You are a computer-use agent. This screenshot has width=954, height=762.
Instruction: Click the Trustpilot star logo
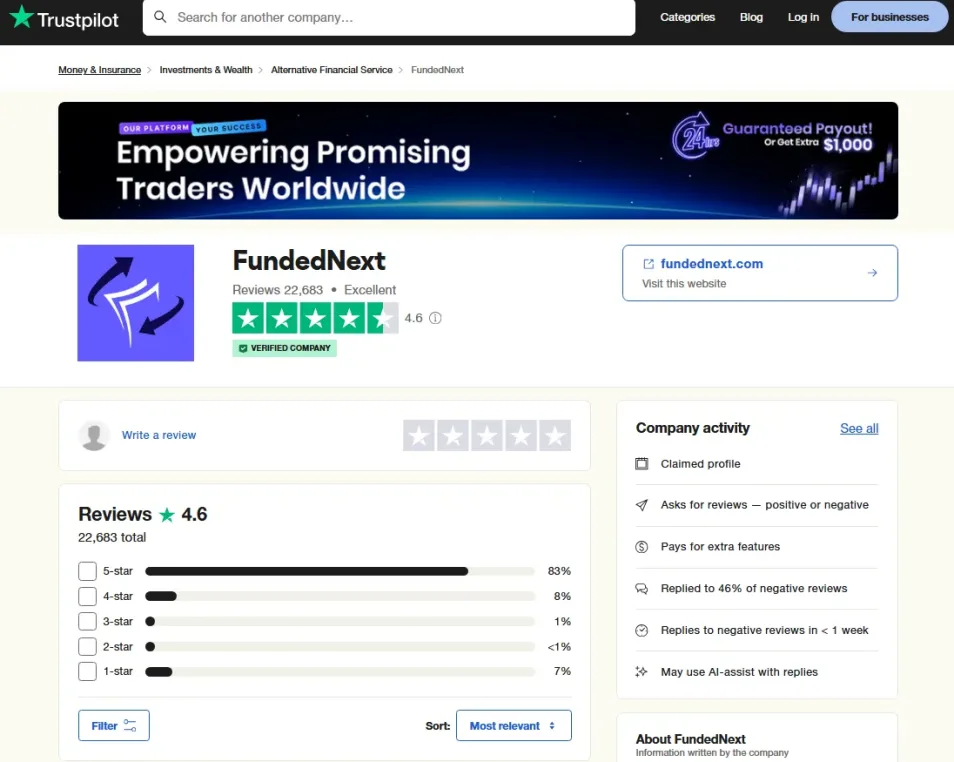point(21,16)
